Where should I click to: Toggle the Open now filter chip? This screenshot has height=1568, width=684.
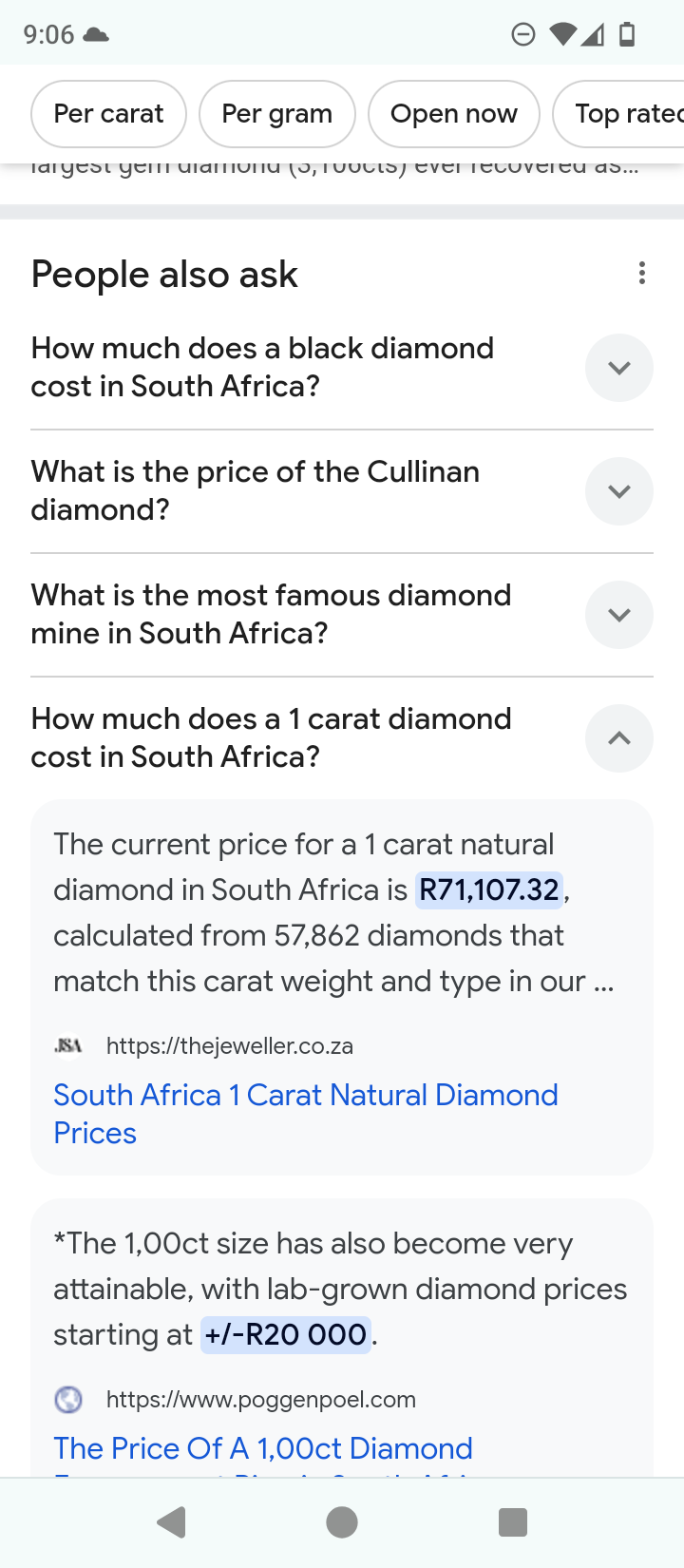click(453, 114)
